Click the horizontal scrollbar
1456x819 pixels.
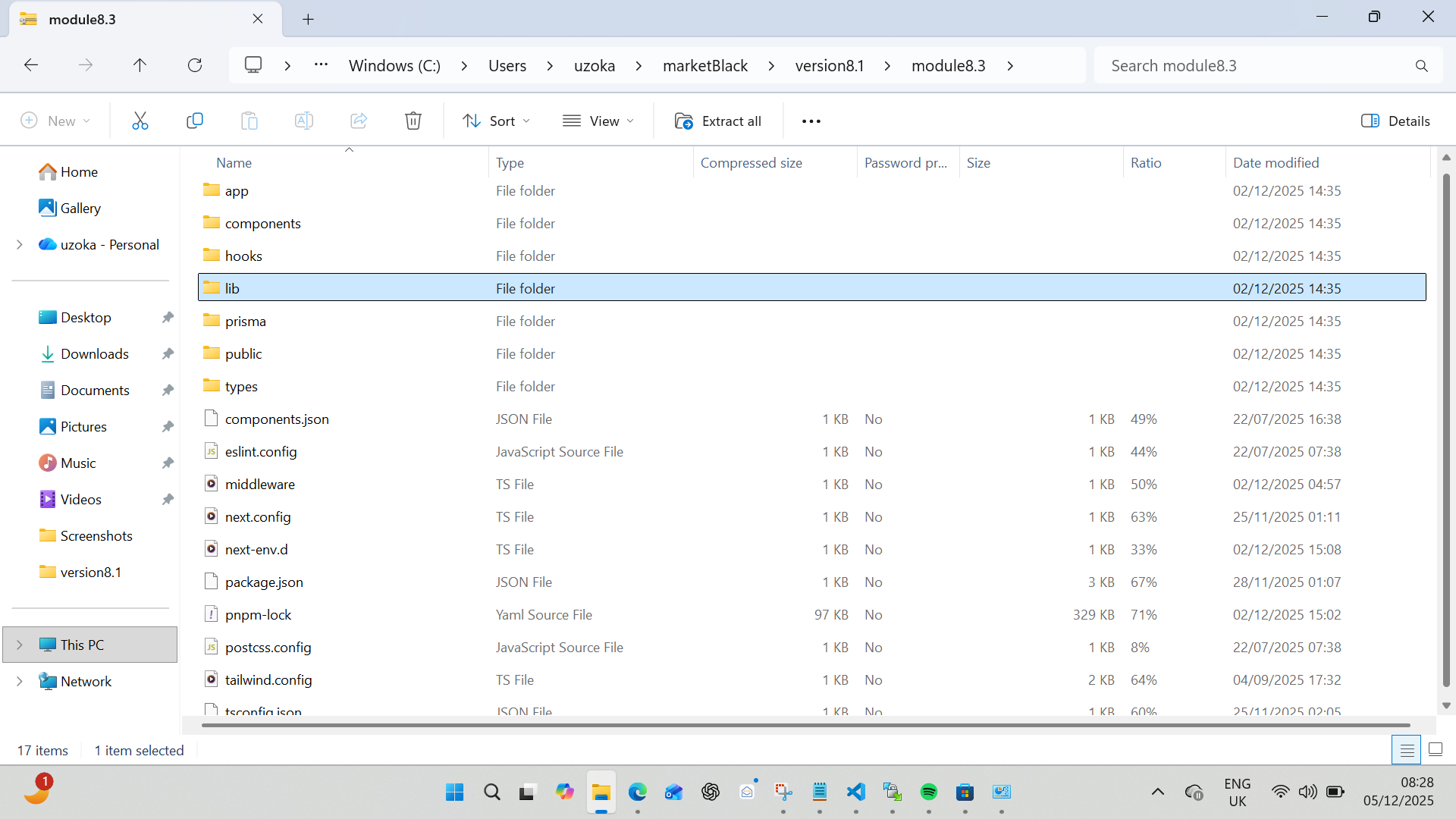(x=804, y=725)
